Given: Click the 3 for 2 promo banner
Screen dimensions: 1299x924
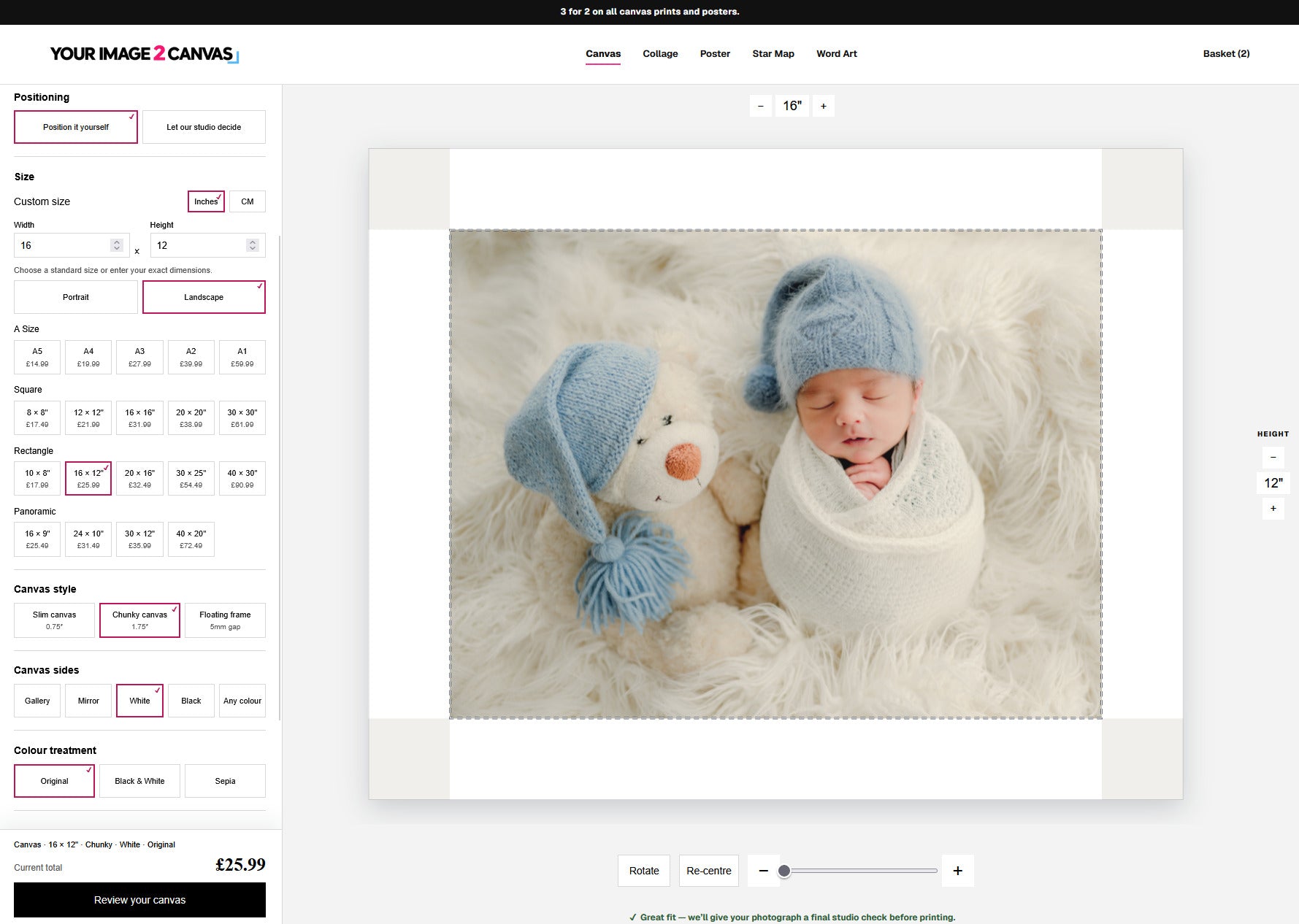Looking at the screenshot, I should pos(649,12).
